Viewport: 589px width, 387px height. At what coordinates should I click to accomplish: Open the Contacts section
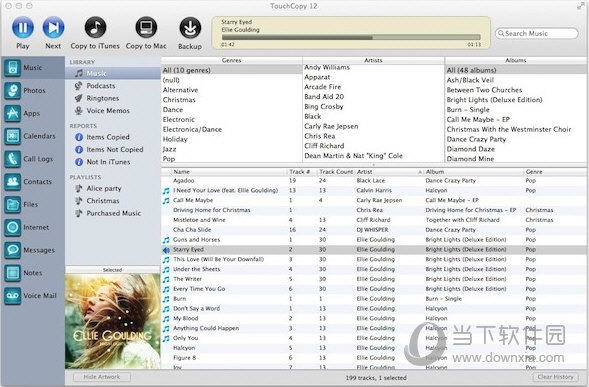pyautogui.click(x=33, y=181)
